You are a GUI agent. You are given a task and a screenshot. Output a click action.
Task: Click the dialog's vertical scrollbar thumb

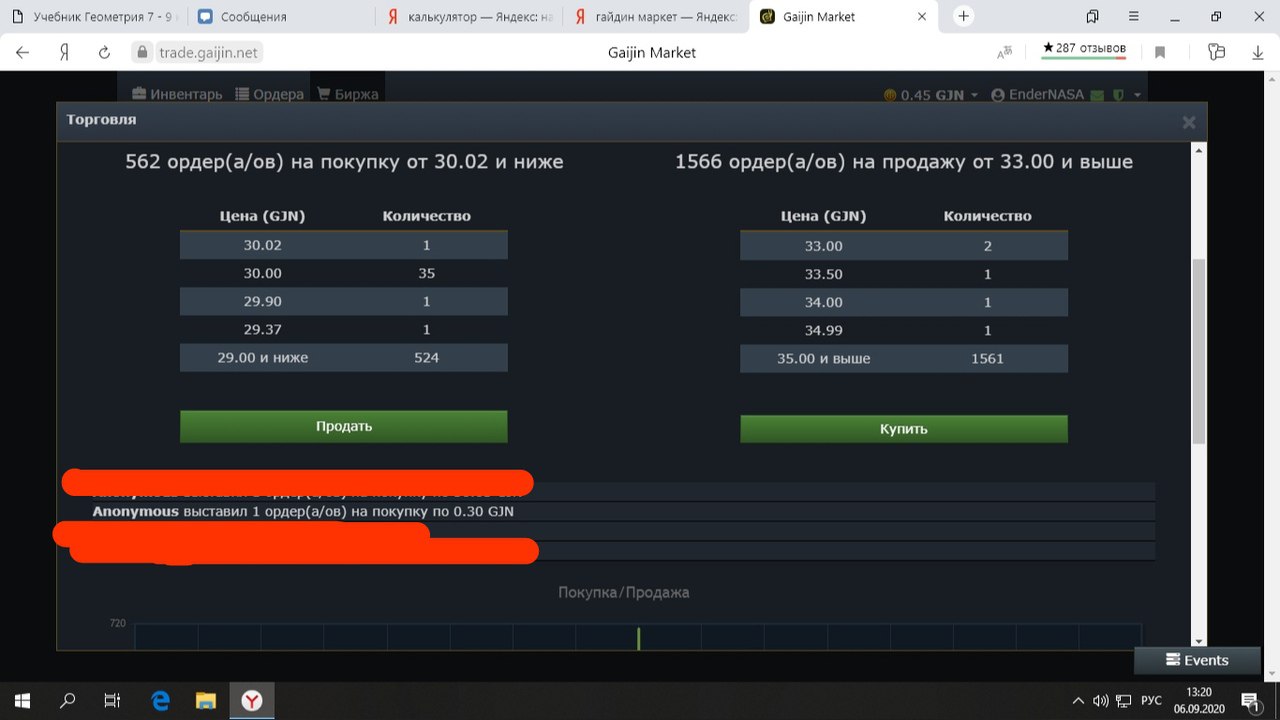click(x=1199, y=351)
